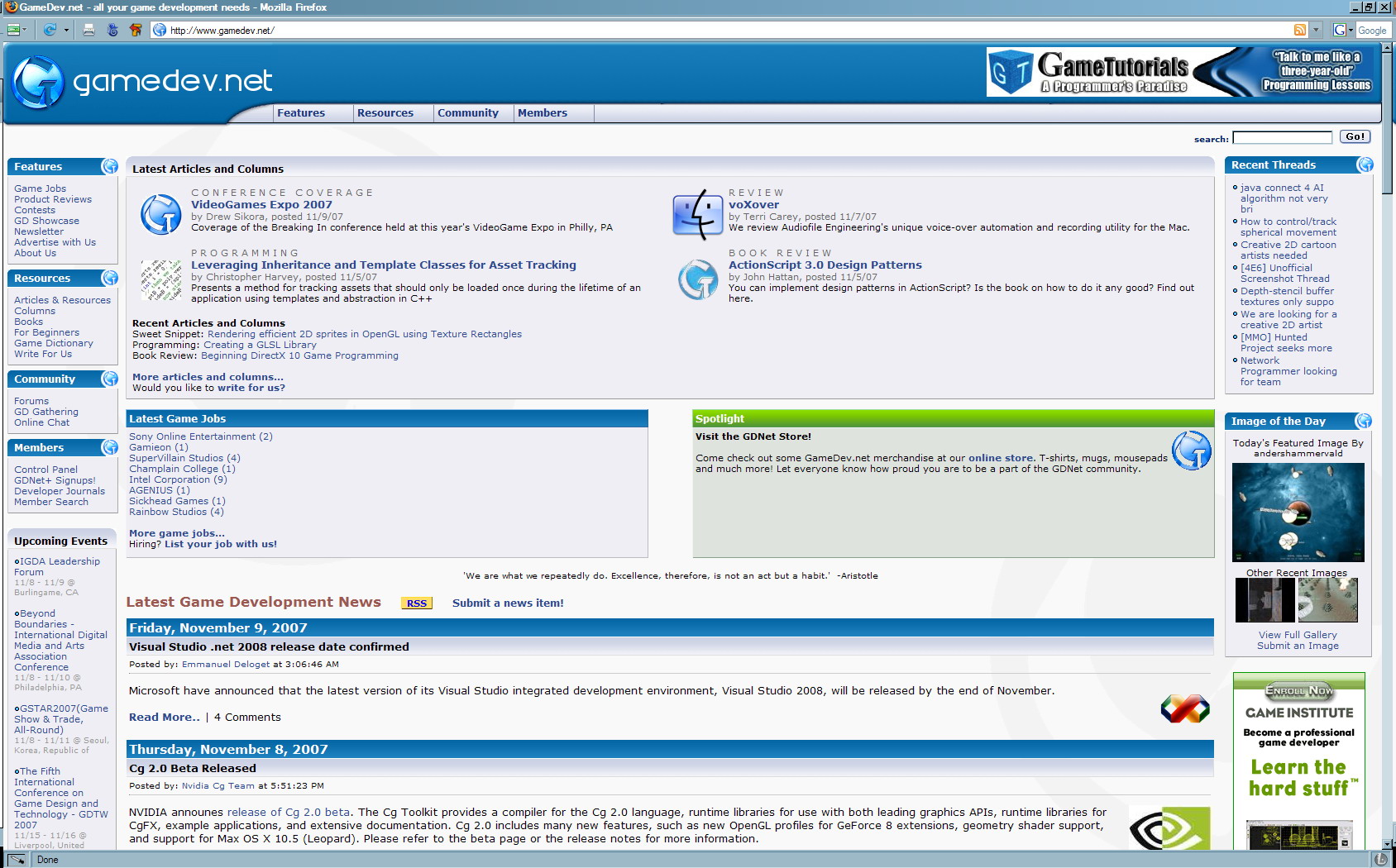Click the globe icon in Features sidebar header
Viewport: 1396px width, 868px height.
tap(109, 166)
